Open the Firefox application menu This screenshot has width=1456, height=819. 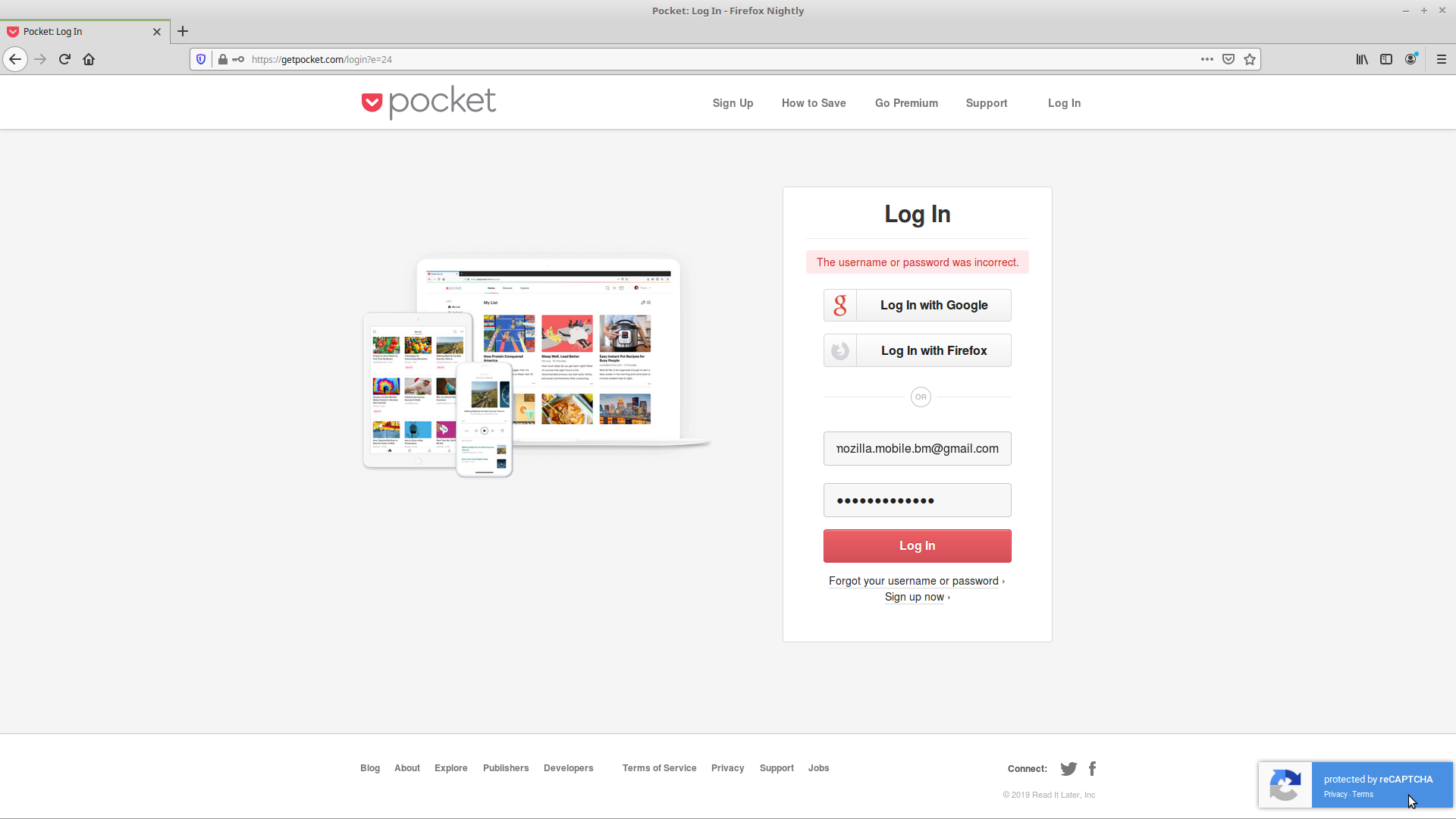tap(1442, 59)
